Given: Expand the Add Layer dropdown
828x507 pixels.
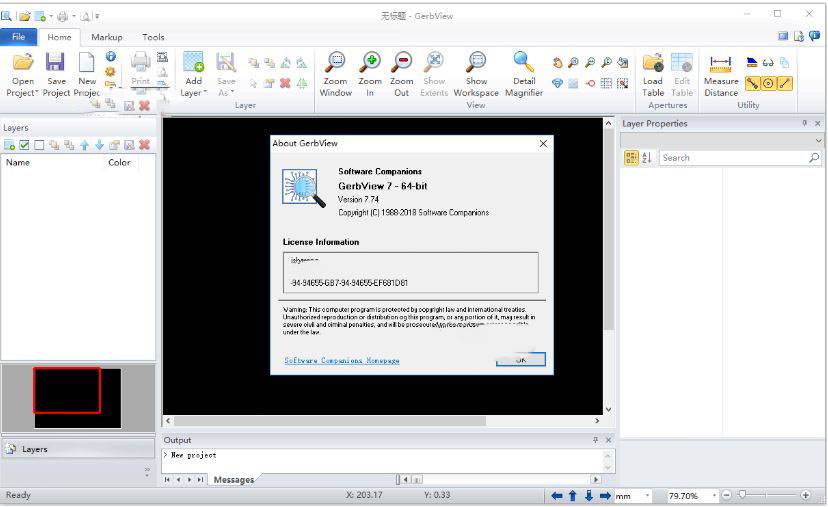Looking at the screenshot, I should click(205, 93).
